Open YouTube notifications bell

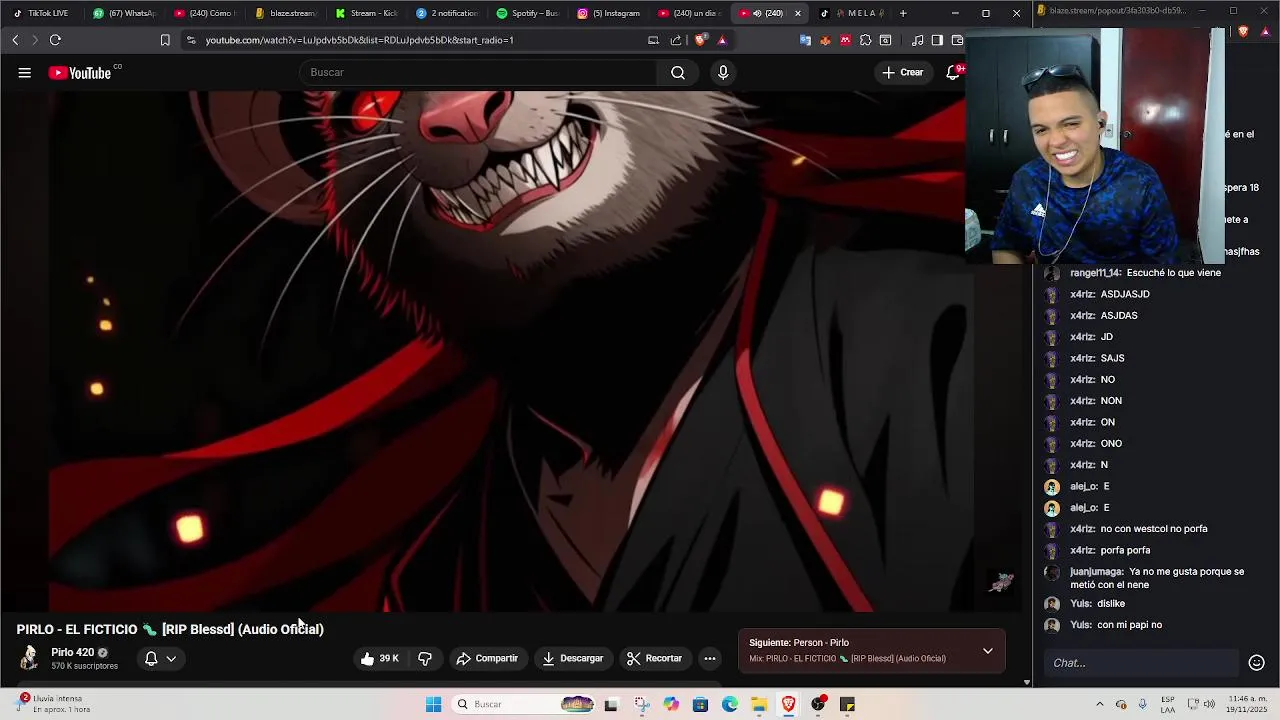point(953,72)
